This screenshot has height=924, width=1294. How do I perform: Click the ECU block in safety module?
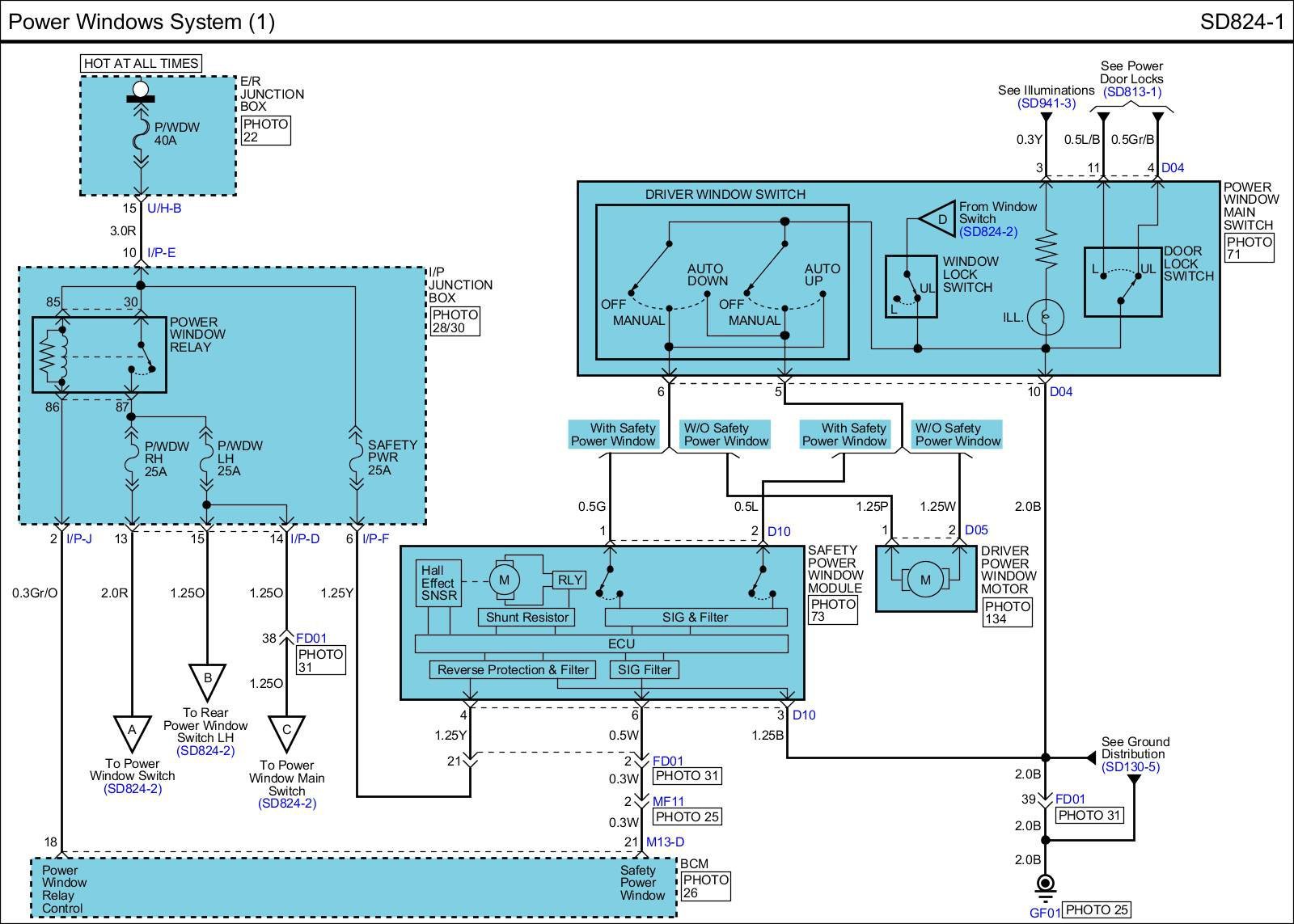pyautogui.click(x=601, y=643)
